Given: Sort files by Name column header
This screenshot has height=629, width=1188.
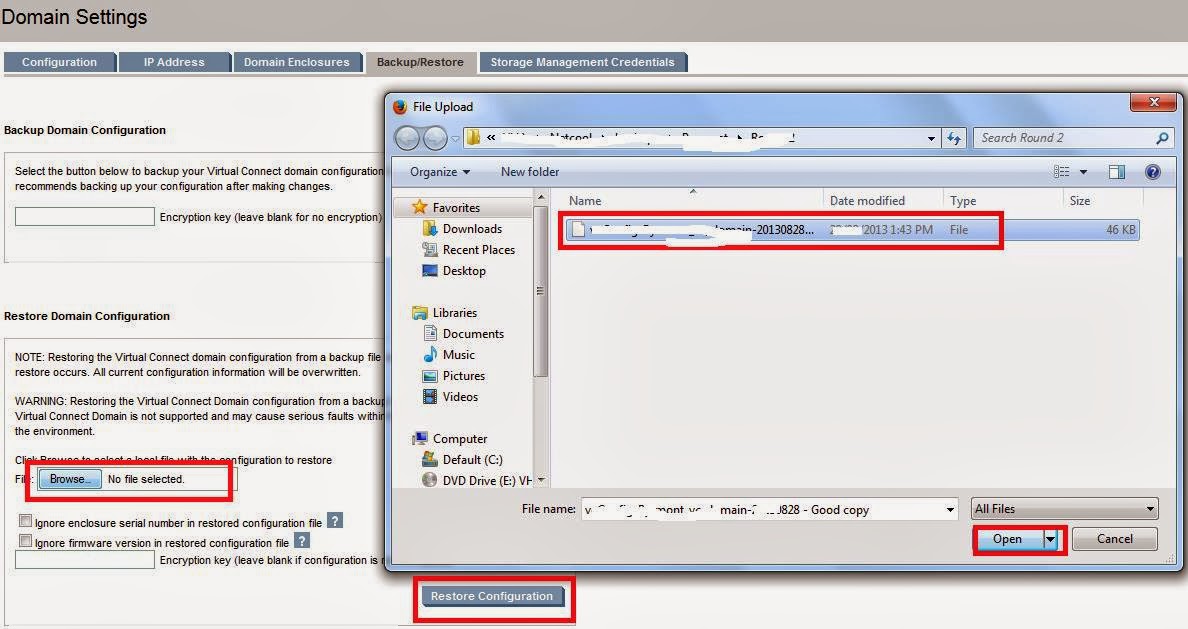Looking at the screenshot, I should (585, 201).
